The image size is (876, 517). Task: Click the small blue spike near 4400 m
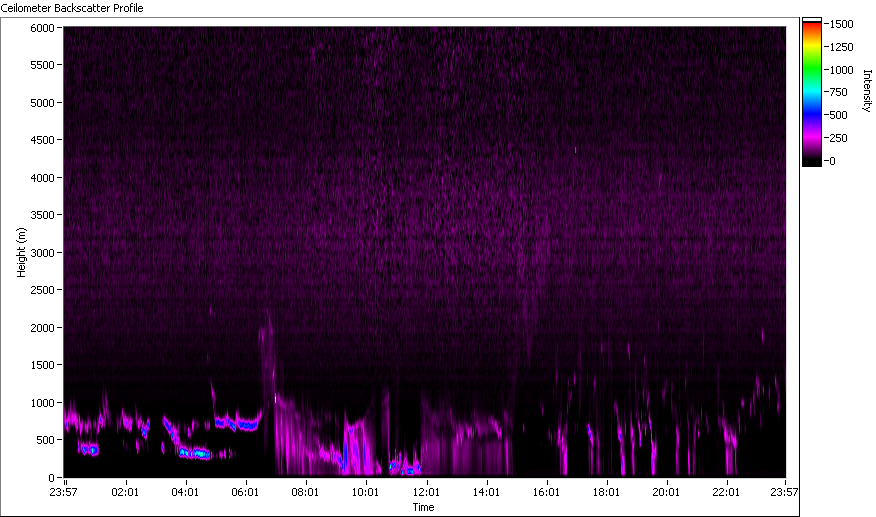(575, 150)
